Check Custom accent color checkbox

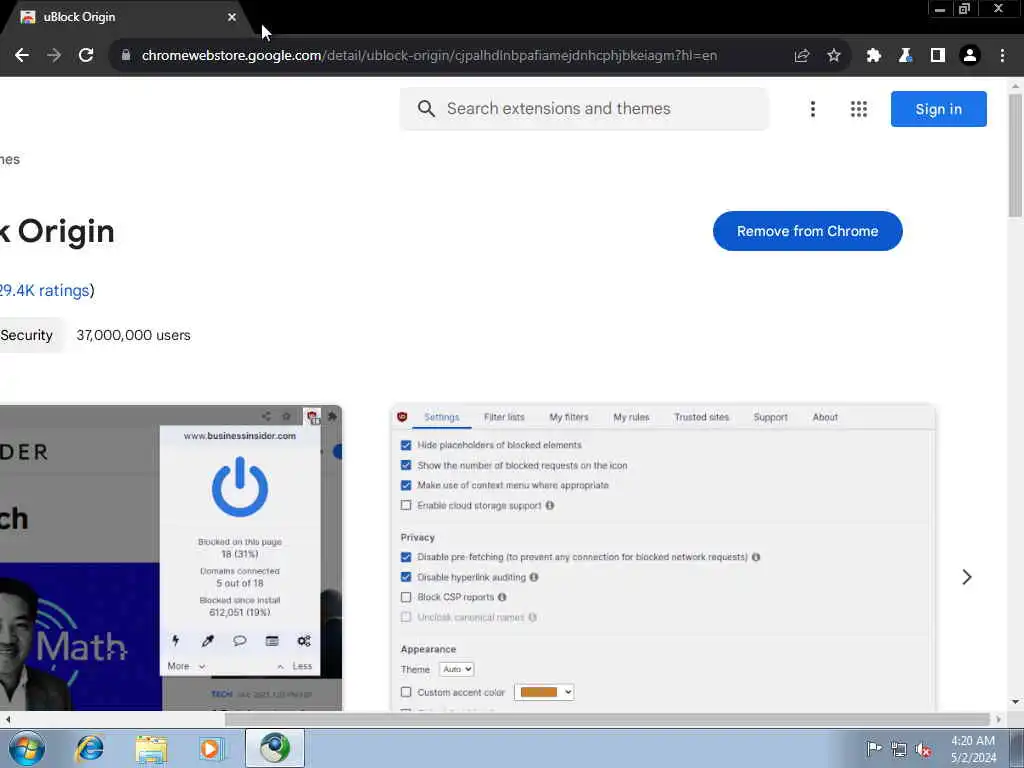[406, 692]
